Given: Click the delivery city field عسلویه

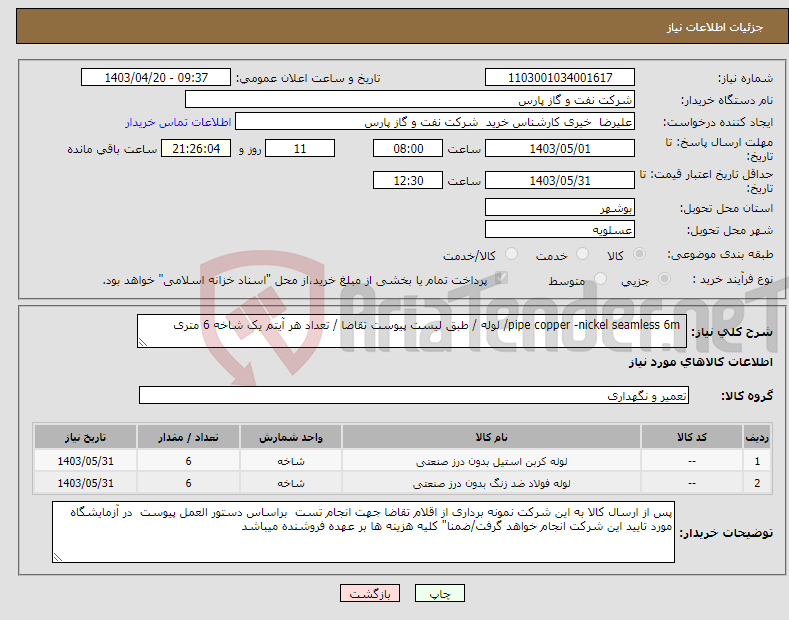Looking at the screenshot, I should point(560,229).
